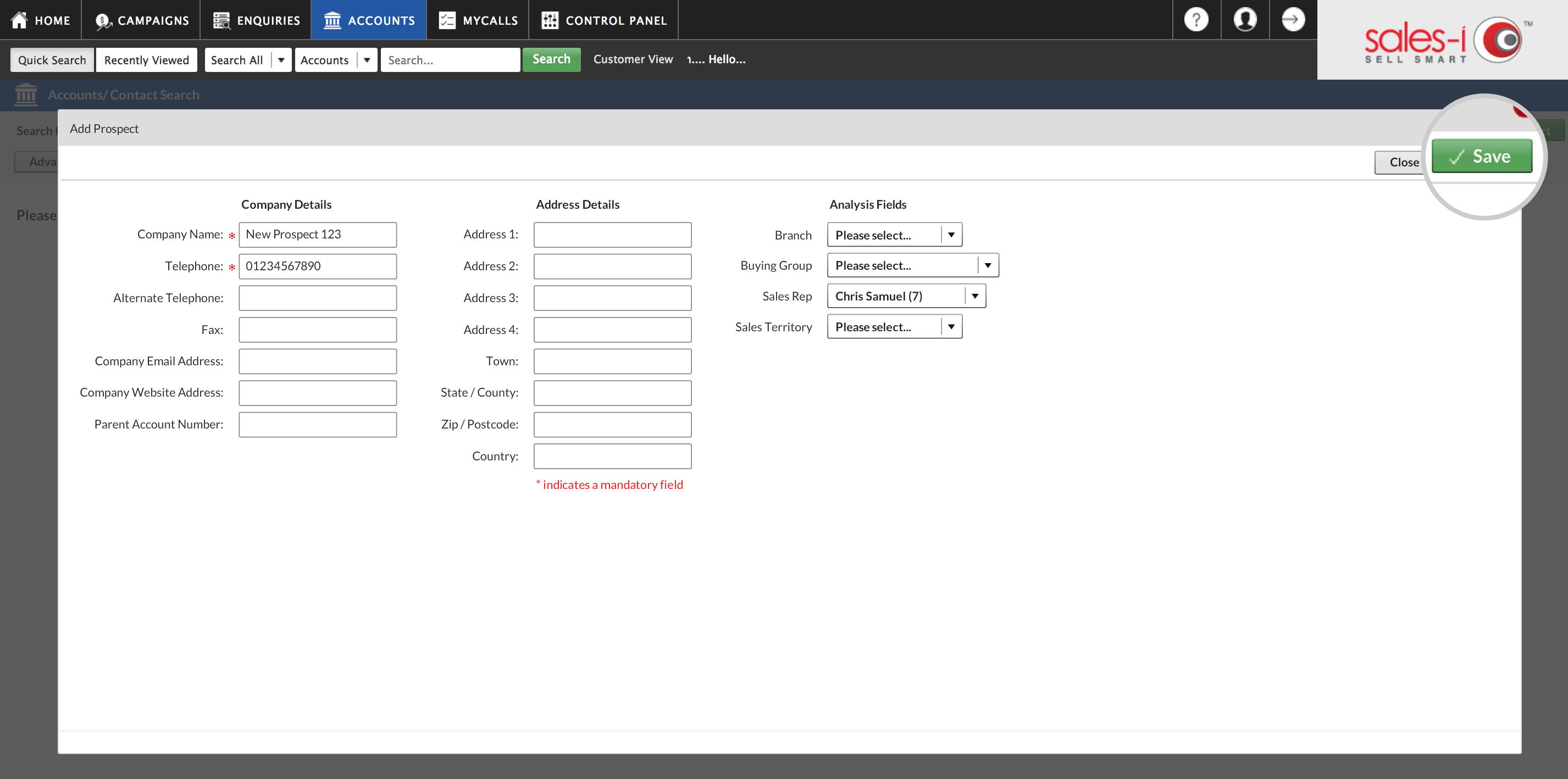Click the Enquiries icon in navigation bar
Screen dimensions: 1568x779
click(x=221, y=20)
